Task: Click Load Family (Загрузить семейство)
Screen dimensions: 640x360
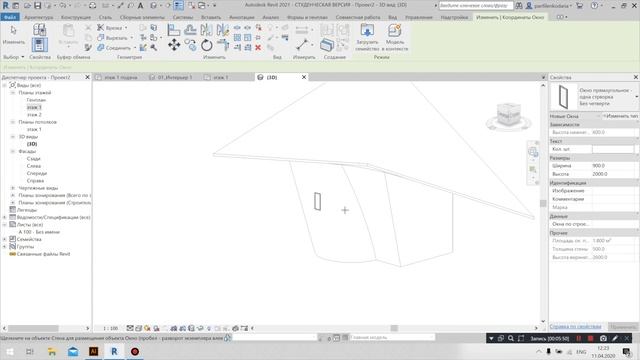Action: tap(367, 38)
